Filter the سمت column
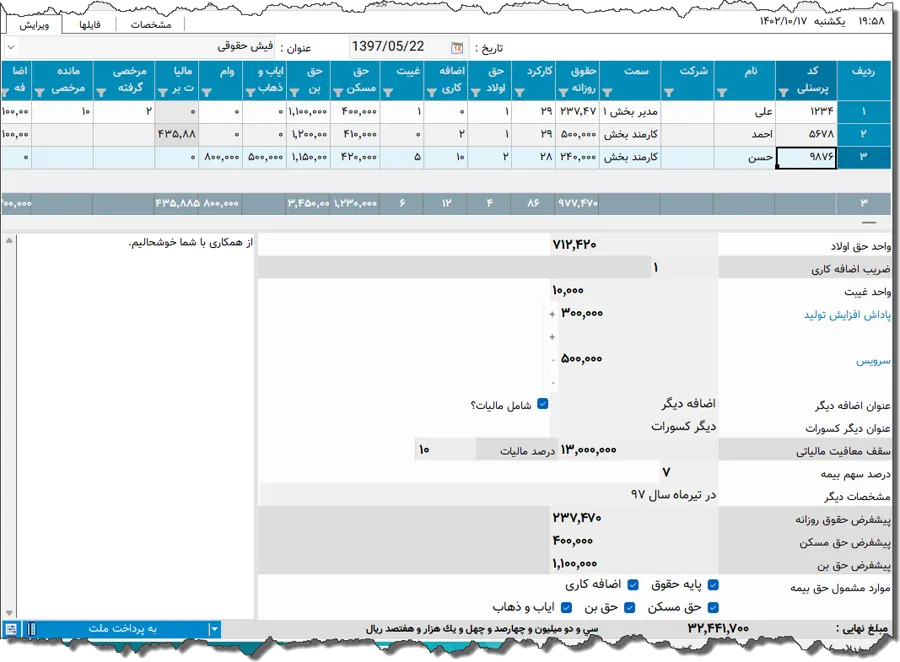900x662 pixels. pyautogui.click(x=607, y=92)
